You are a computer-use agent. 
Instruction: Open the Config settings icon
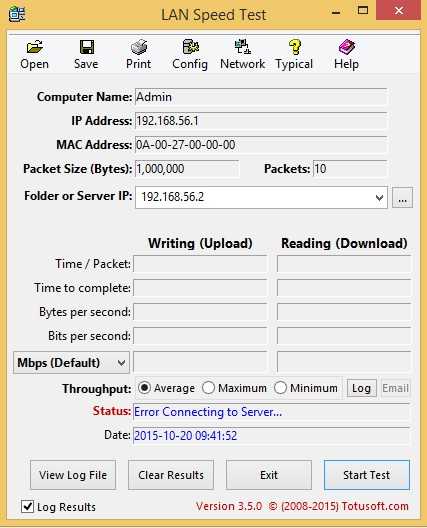click(190, 47)
